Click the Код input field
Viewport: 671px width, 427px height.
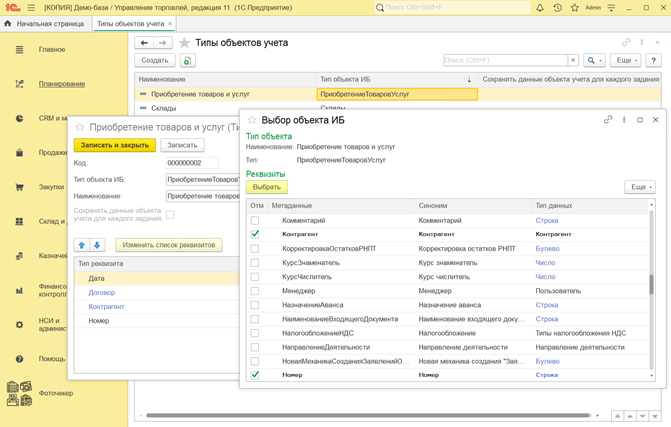coord(192,163)
